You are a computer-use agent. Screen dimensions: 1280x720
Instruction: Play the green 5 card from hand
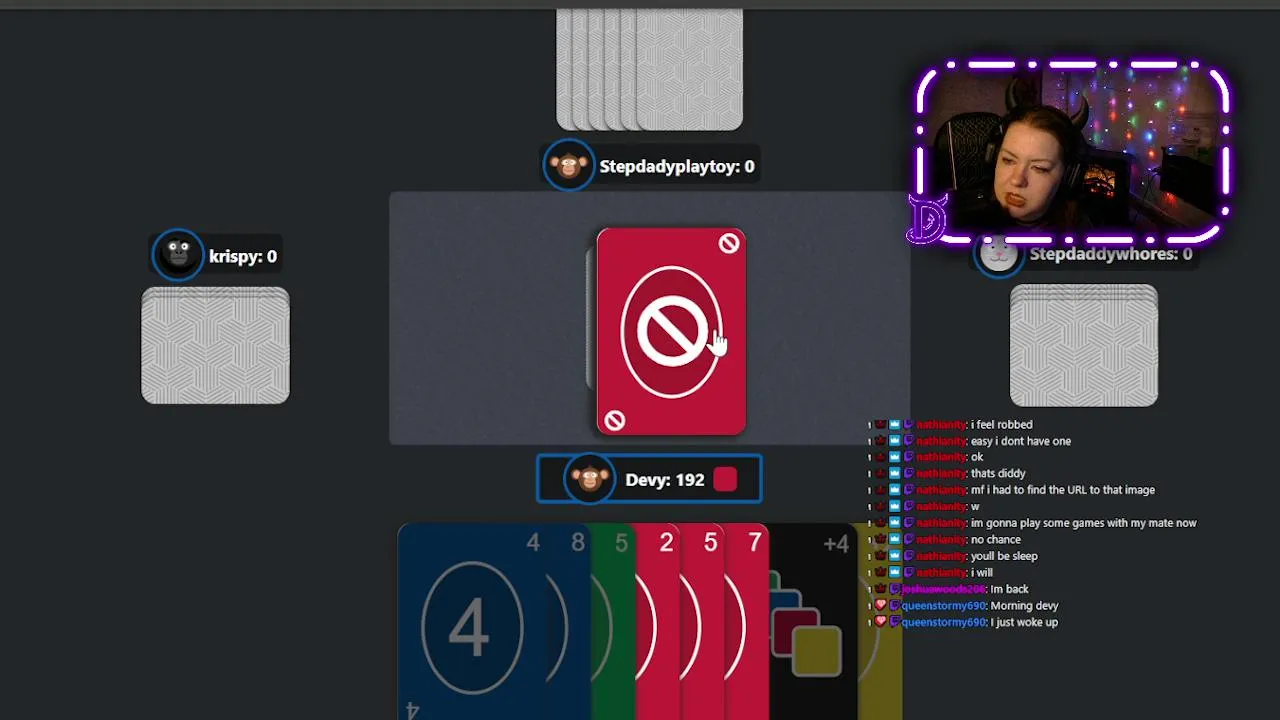click(x=614, y=622)
